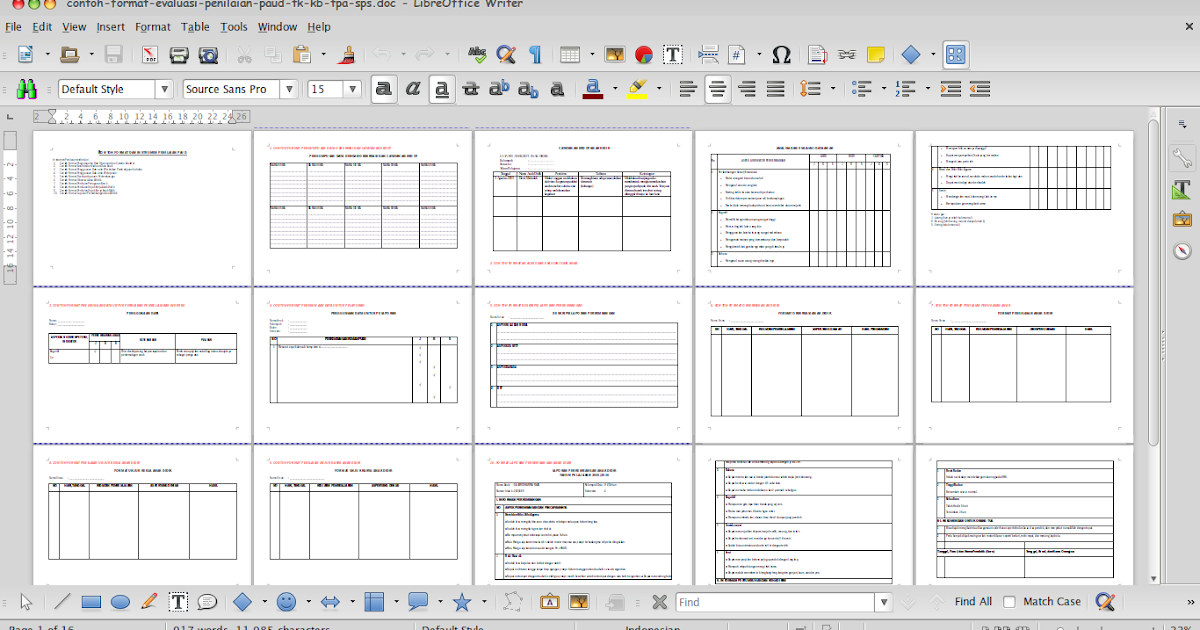Apply the font color swatch

coord(593,89)
